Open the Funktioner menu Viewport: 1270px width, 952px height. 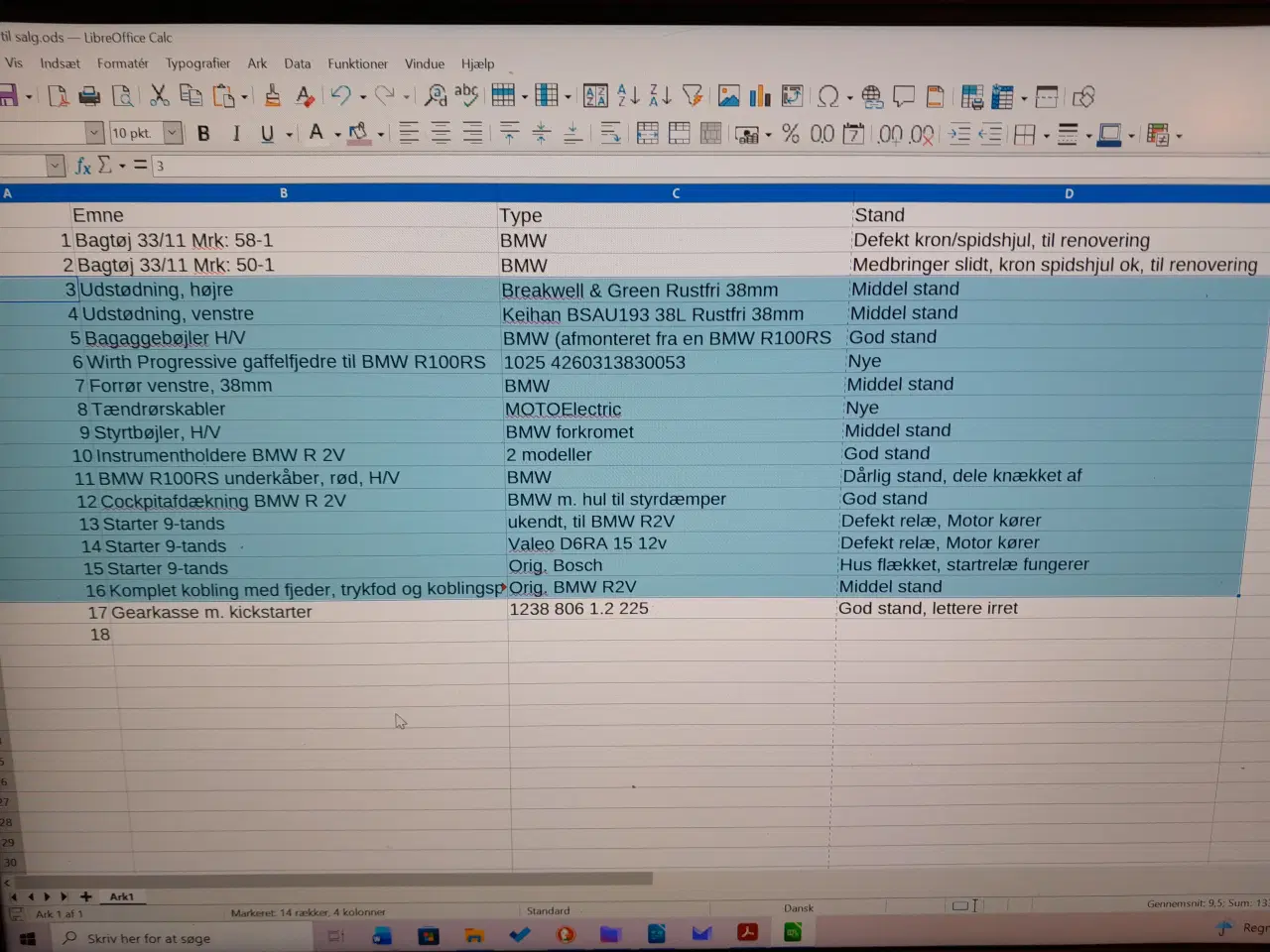[357, 63]
